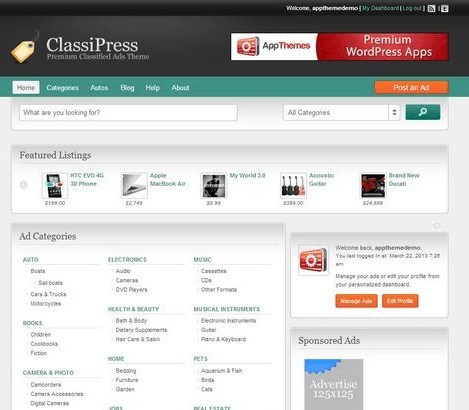469x410 pixels.
Task: Open the ELECTRONICS category heading
Action: (127, 260)
